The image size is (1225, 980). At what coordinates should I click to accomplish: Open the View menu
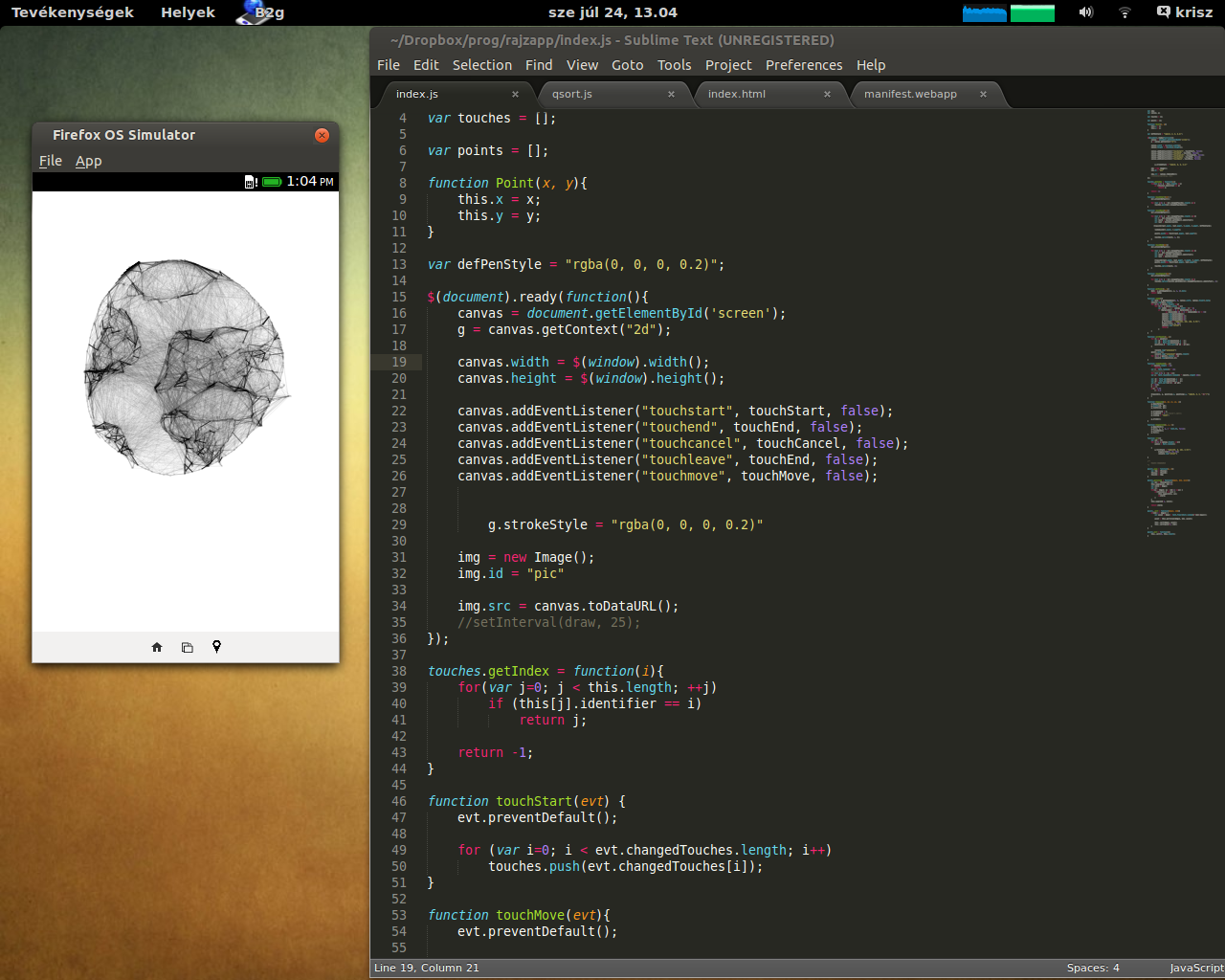coord(582,65)
